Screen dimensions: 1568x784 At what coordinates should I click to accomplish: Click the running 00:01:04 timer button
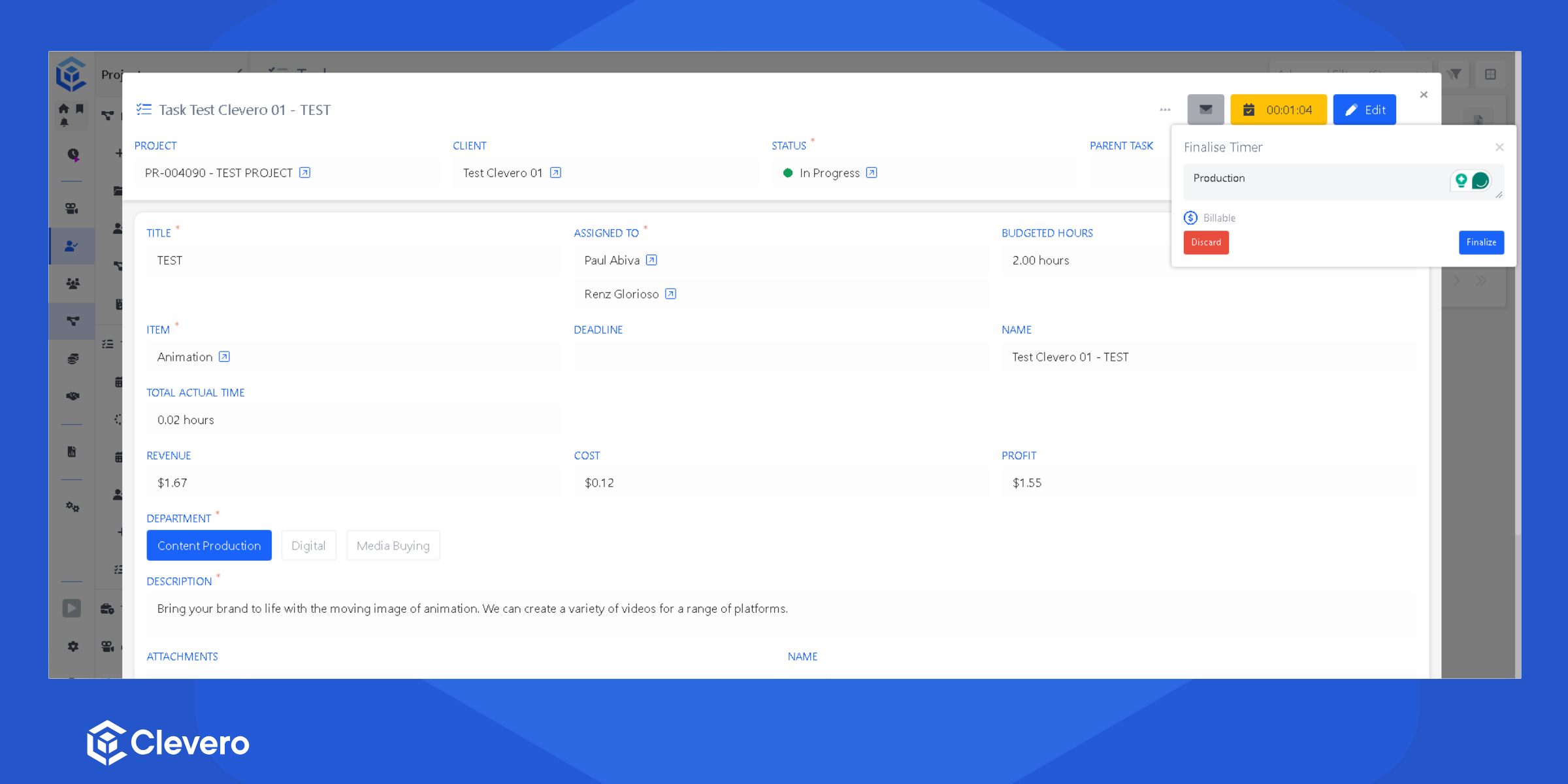[x=1278, y=110]
